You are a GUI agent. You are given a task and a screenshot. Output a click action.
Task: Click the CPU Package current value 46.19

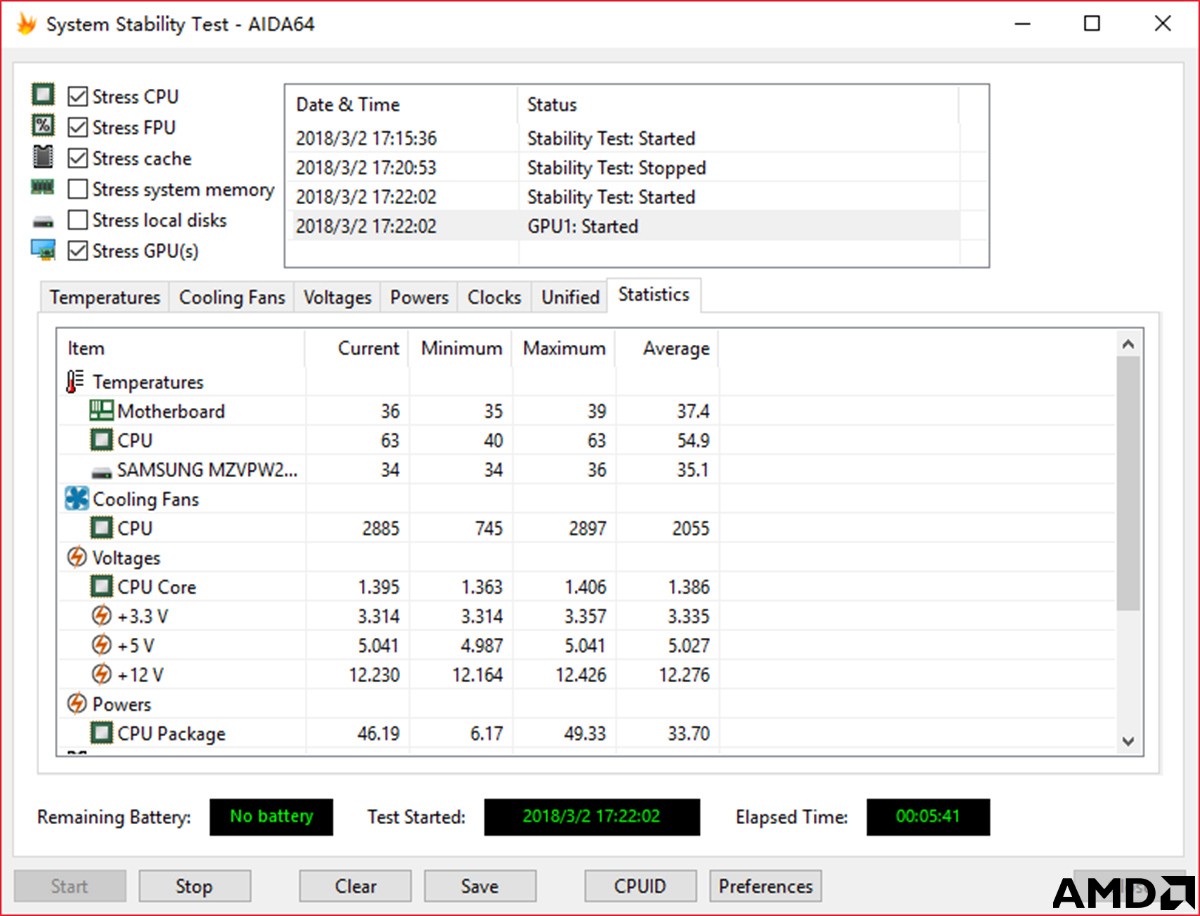pyautogui.click(x=378, y=733)
